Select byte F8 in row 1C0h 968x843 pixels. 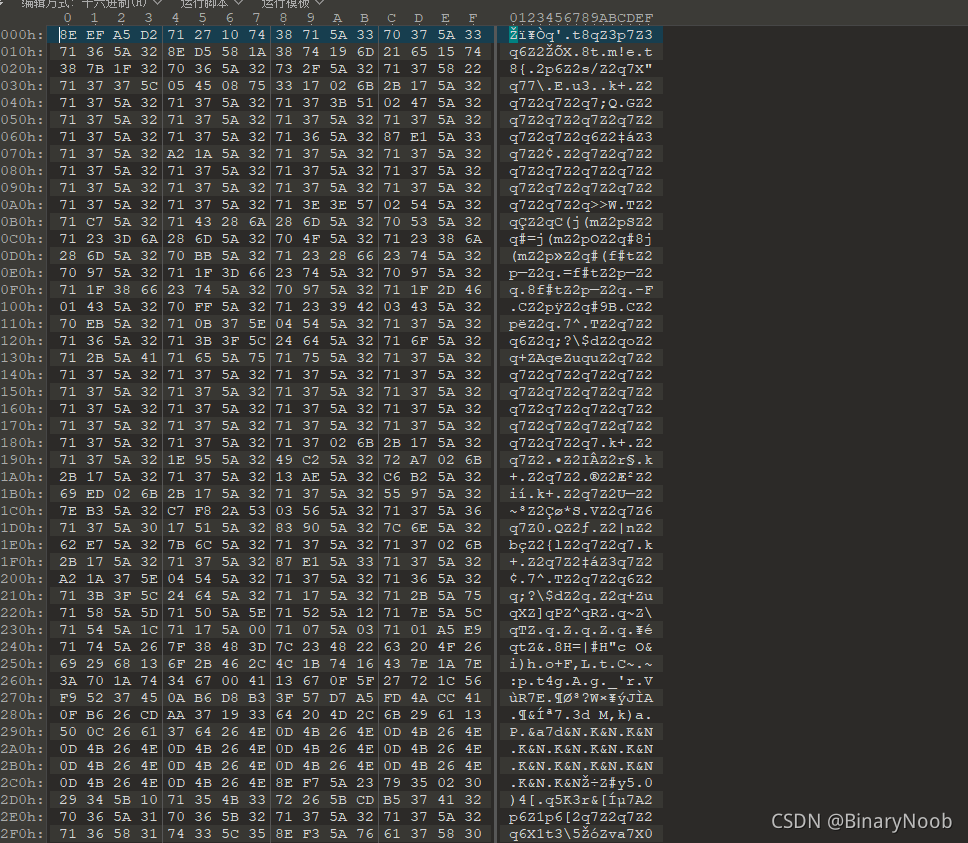(203, 511)
